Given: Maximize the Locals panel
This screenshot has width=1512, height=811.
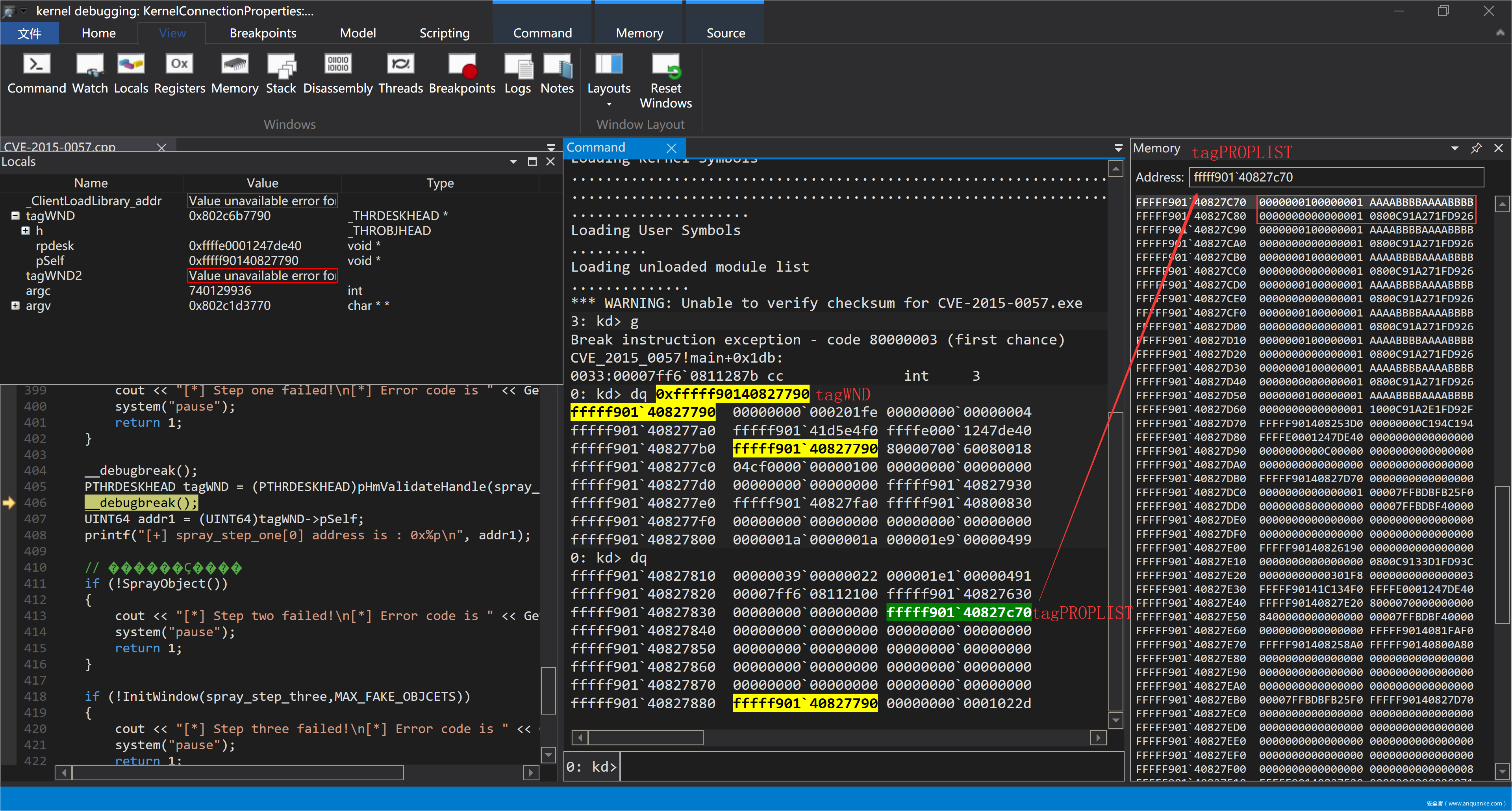Looking at the screenshot, I should coord(532,161).
